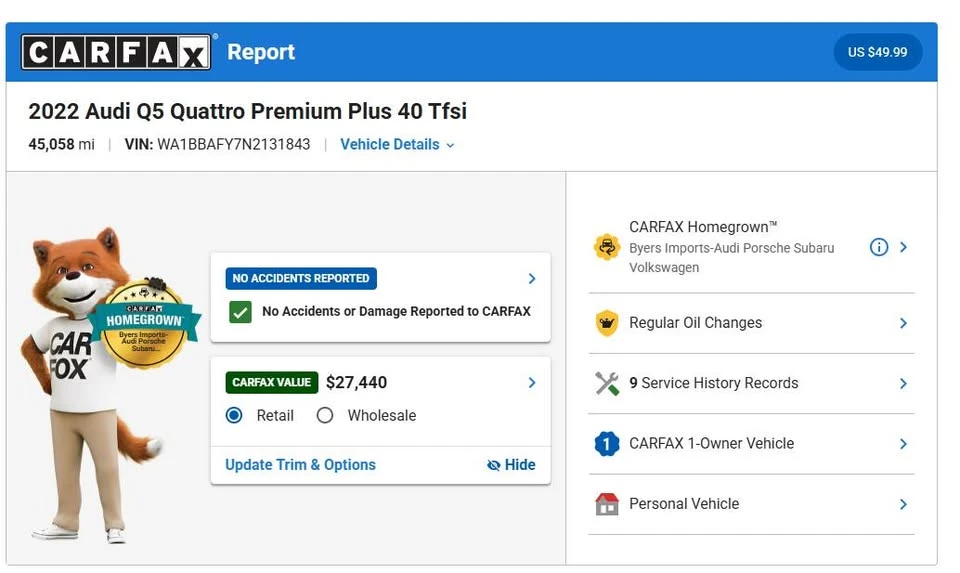The image size is (960, 573).
Task: Click the Report heading next to logo
Action: 261,52
